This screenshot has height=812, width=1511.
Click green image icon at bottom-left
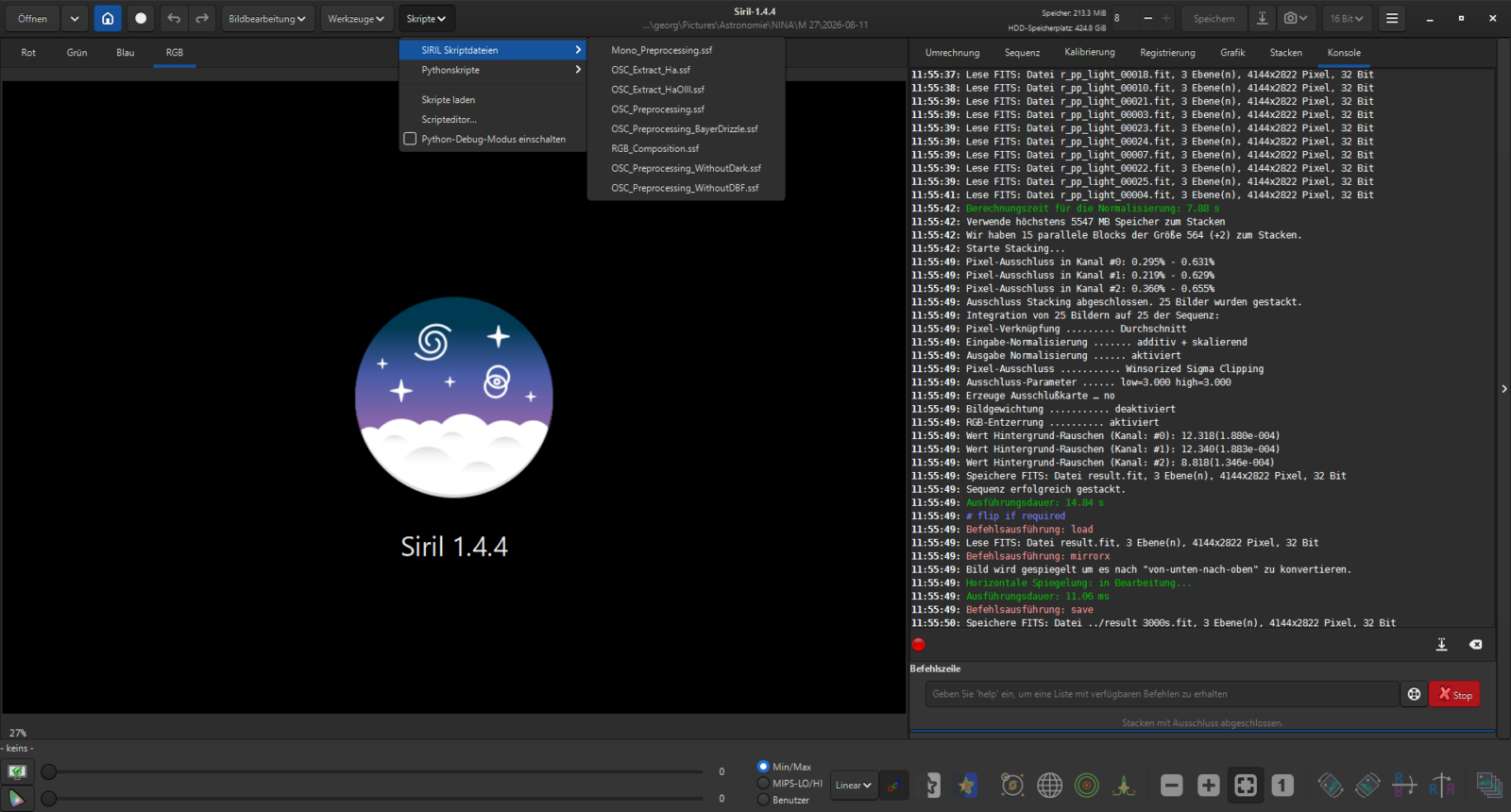(17, 771)
